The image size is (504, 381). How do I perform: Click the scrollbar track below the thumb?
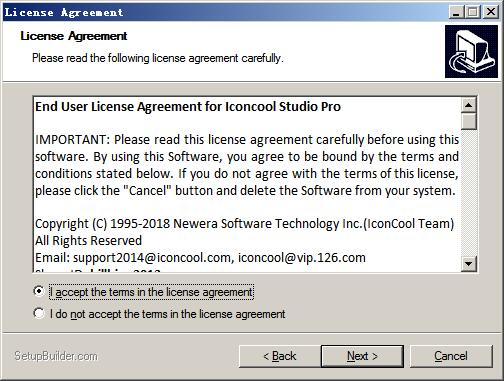point(469,193)
